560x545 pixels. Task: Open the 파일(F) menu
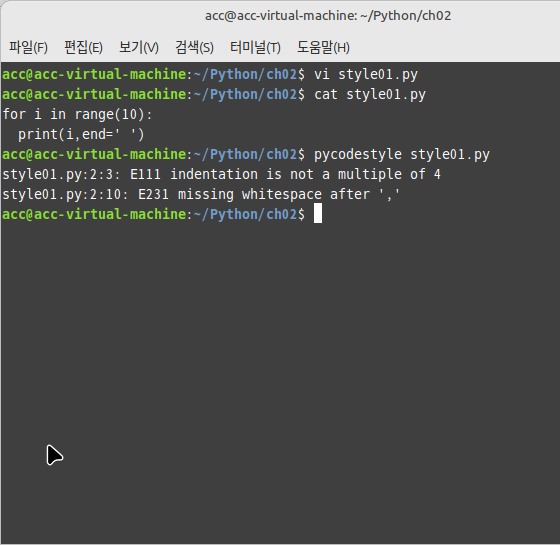pyautogui.click(x=28, y=47)
